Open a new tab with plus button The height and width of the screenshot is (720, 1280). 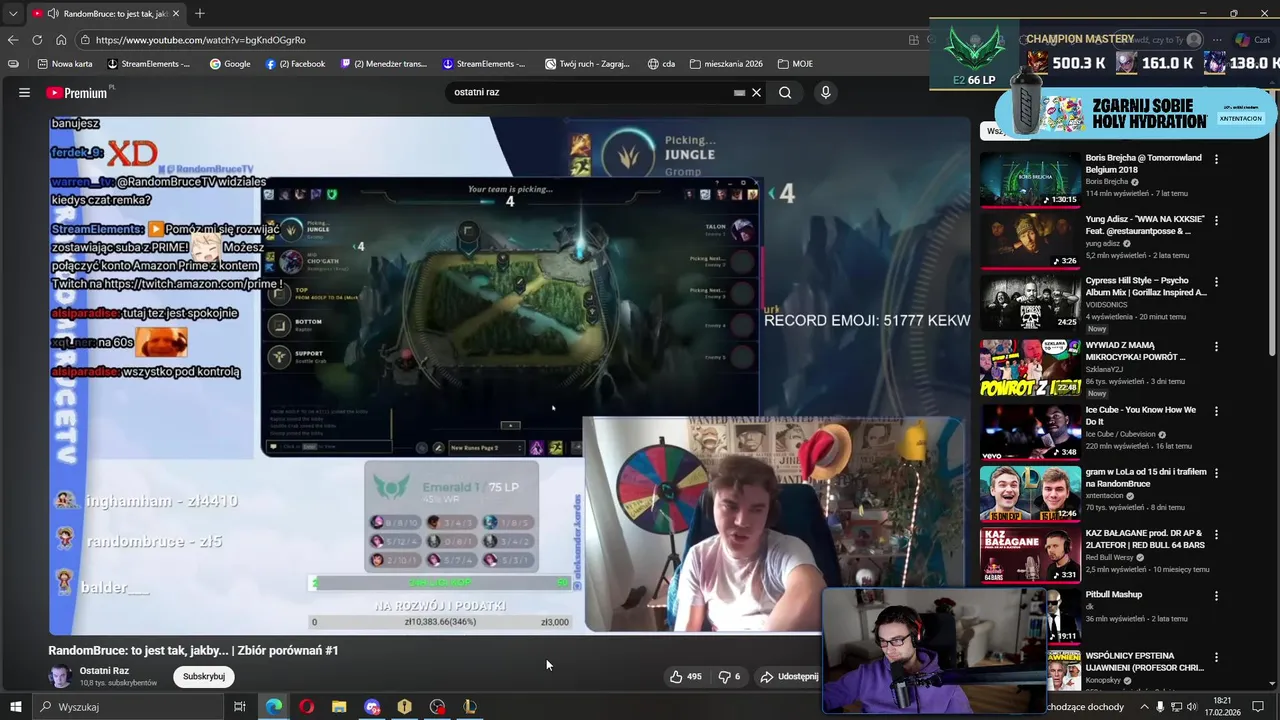[200, 13]
